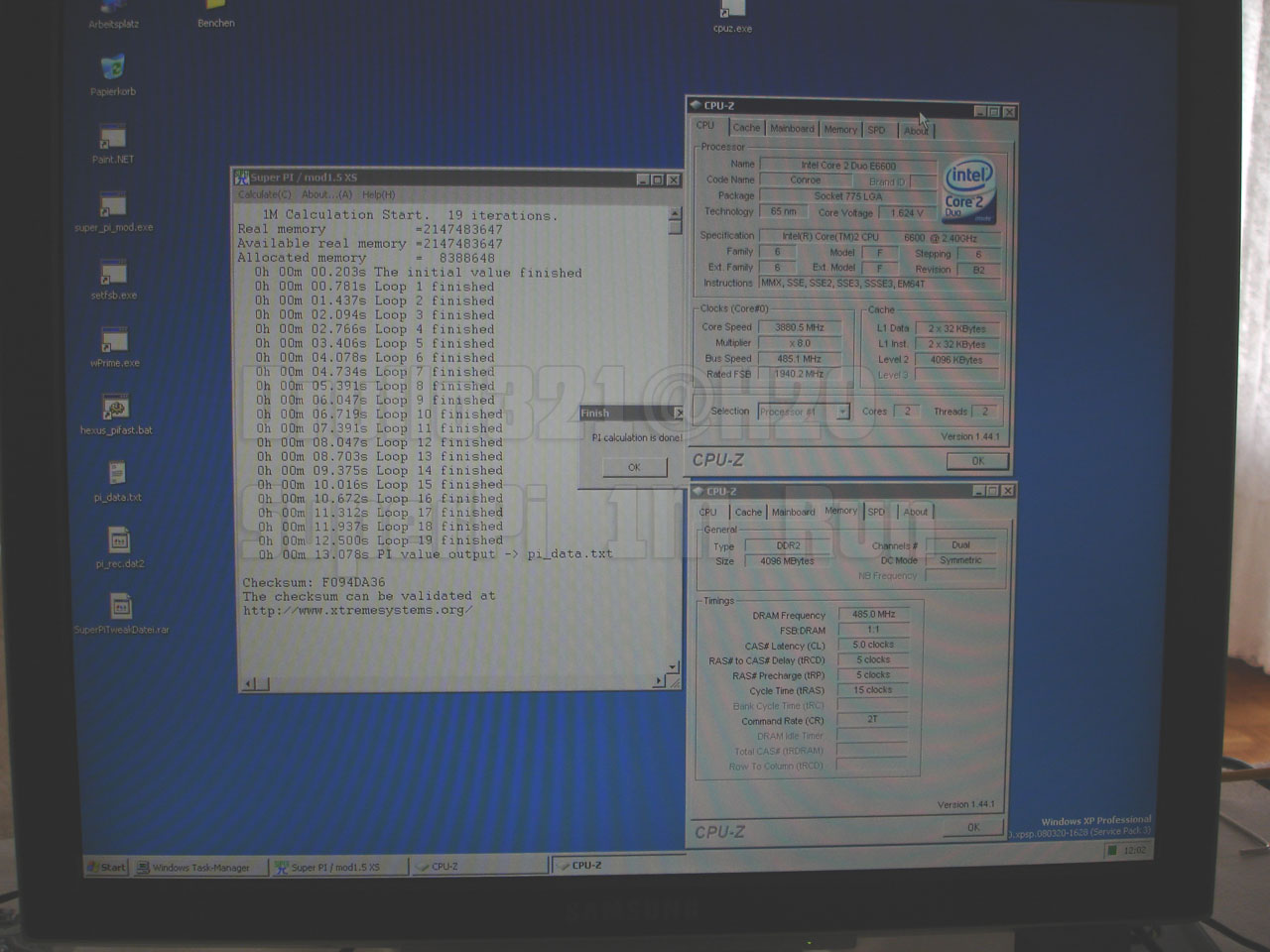Launch the Paint.NET desktop shortcut
Viewport: 1270px width, 952px height.
tap(112, 144)
